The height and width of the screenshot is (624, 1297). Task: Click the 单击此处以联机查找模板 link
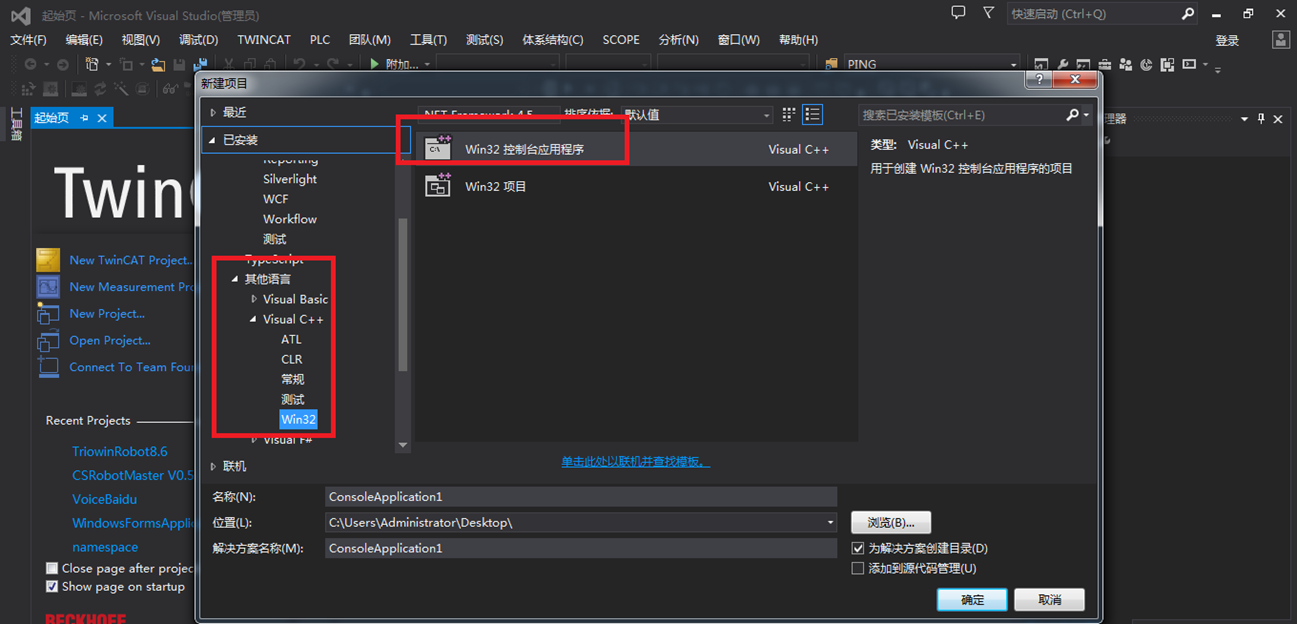(x=635, y=462)
